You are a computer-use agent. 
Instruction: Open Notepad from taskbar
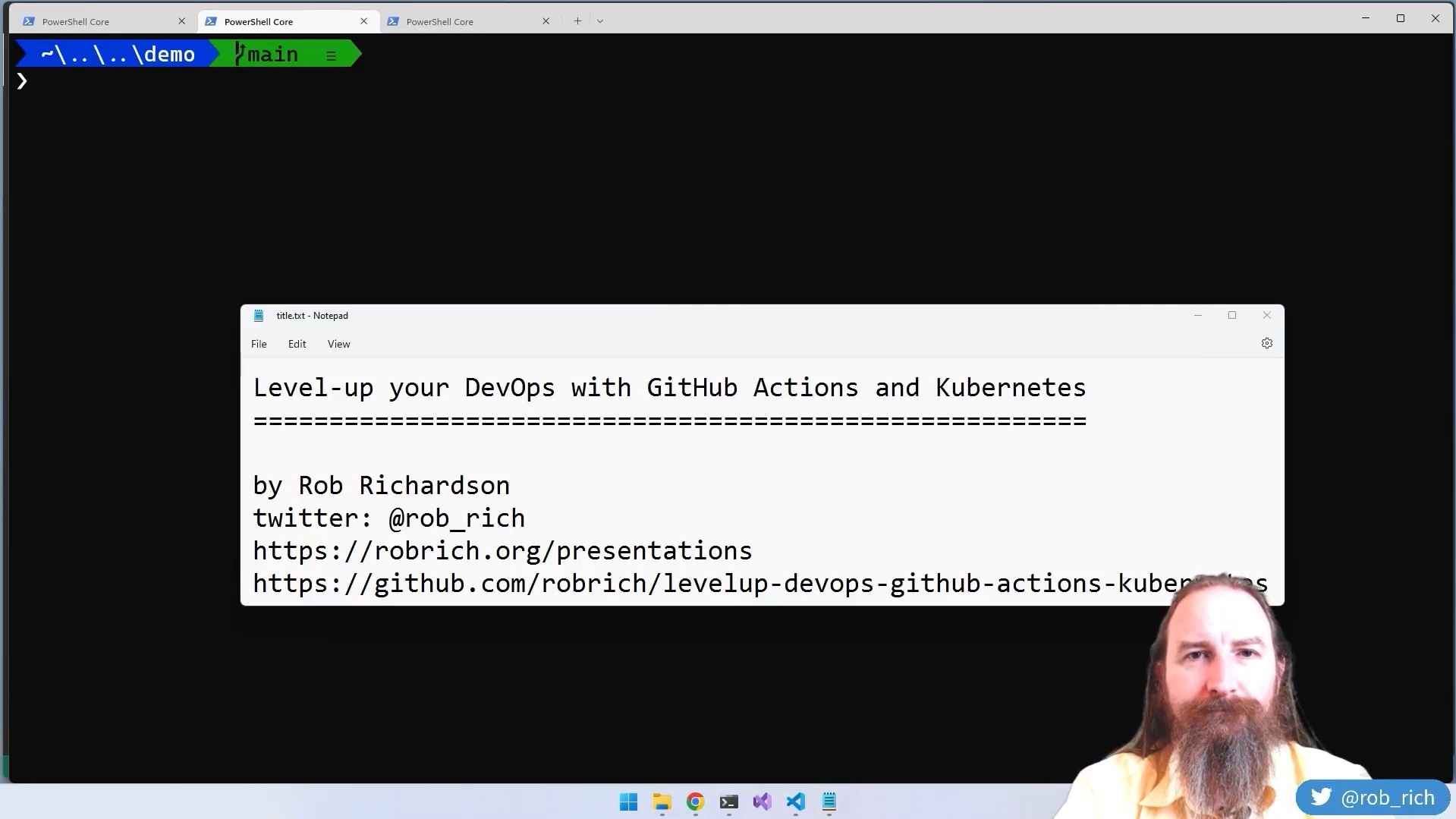pos(829,802)
